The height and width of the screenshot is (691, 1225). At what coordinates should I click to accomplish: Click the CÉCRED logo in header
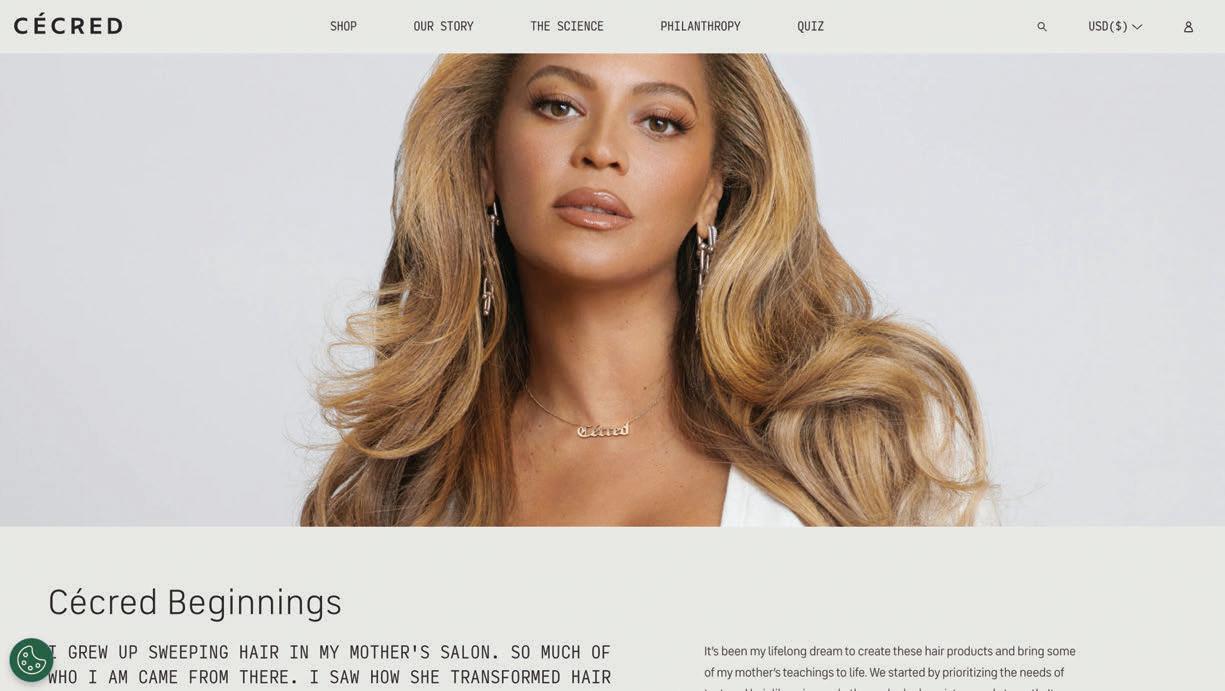(68, 25)
